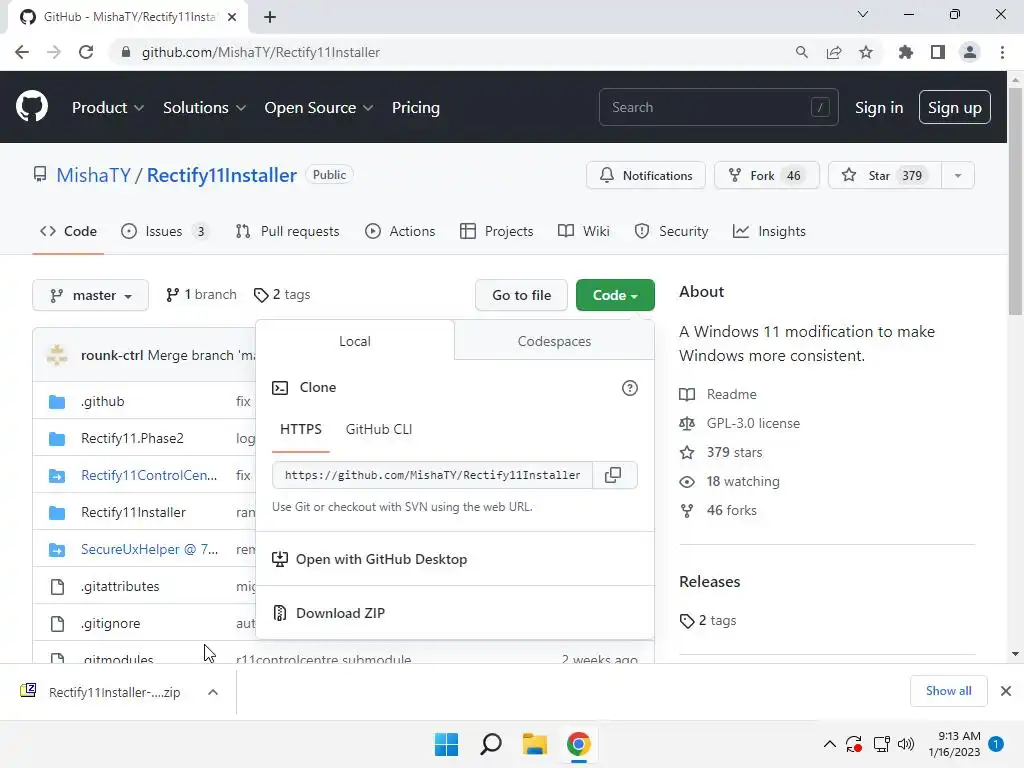Viewport: 1024px width, 768px height.
Task: Click the page vertical scrollbar thumb
Action: click(x=1015, y=202)
